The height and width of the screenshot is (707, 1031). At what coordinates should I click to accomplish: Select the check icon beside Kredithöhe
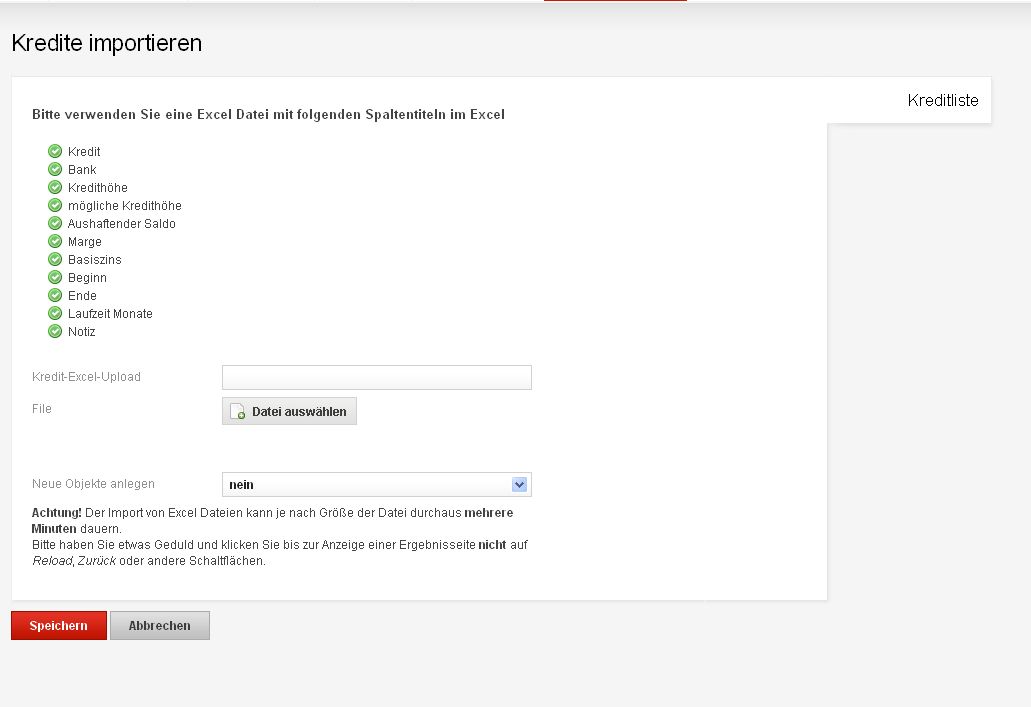coord(55,187)
